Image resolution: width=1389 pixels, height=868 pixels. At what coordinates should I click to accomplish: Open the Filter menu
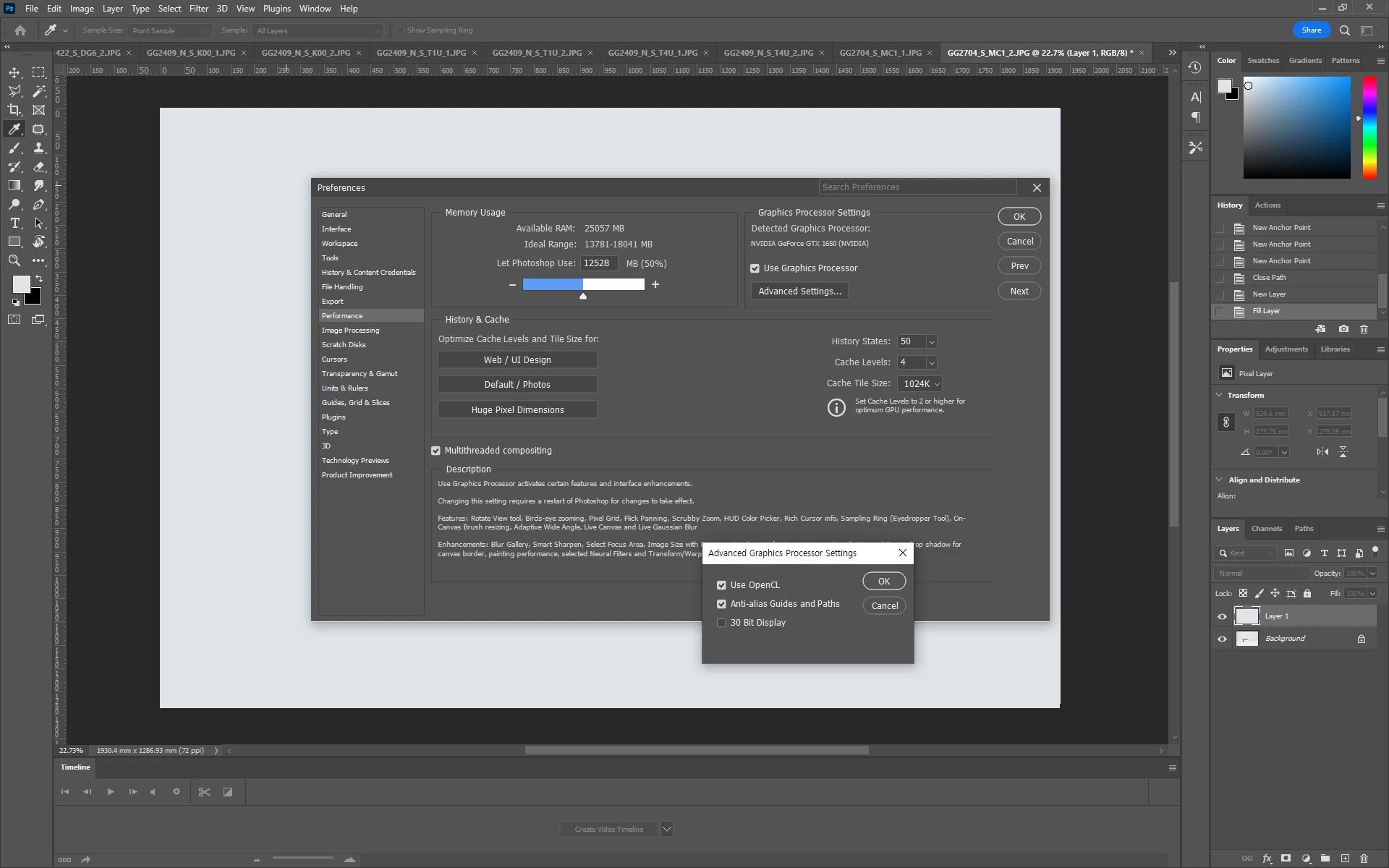[x=198, y=9]
